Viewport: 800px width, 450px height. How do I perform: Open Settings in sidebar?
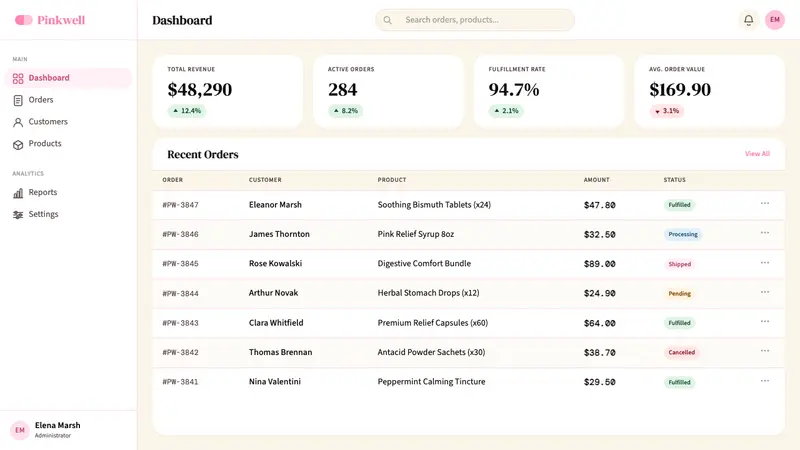68,214
